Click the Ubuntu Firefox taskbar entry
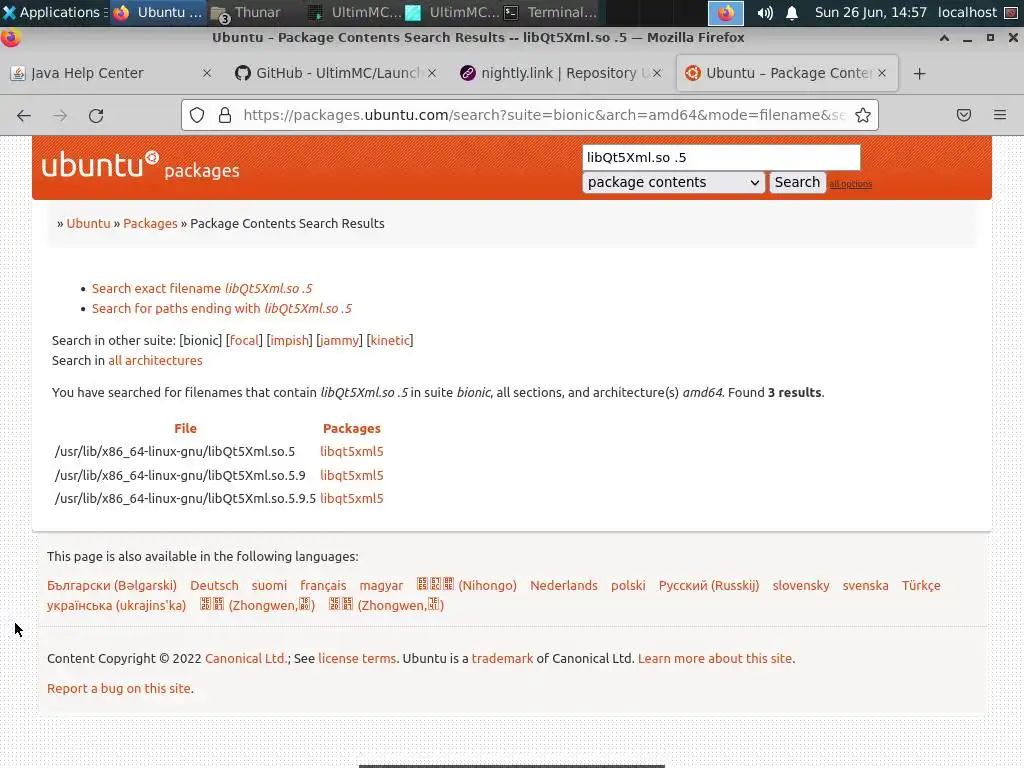This screenshot has width=1024, height=768. 157,12
